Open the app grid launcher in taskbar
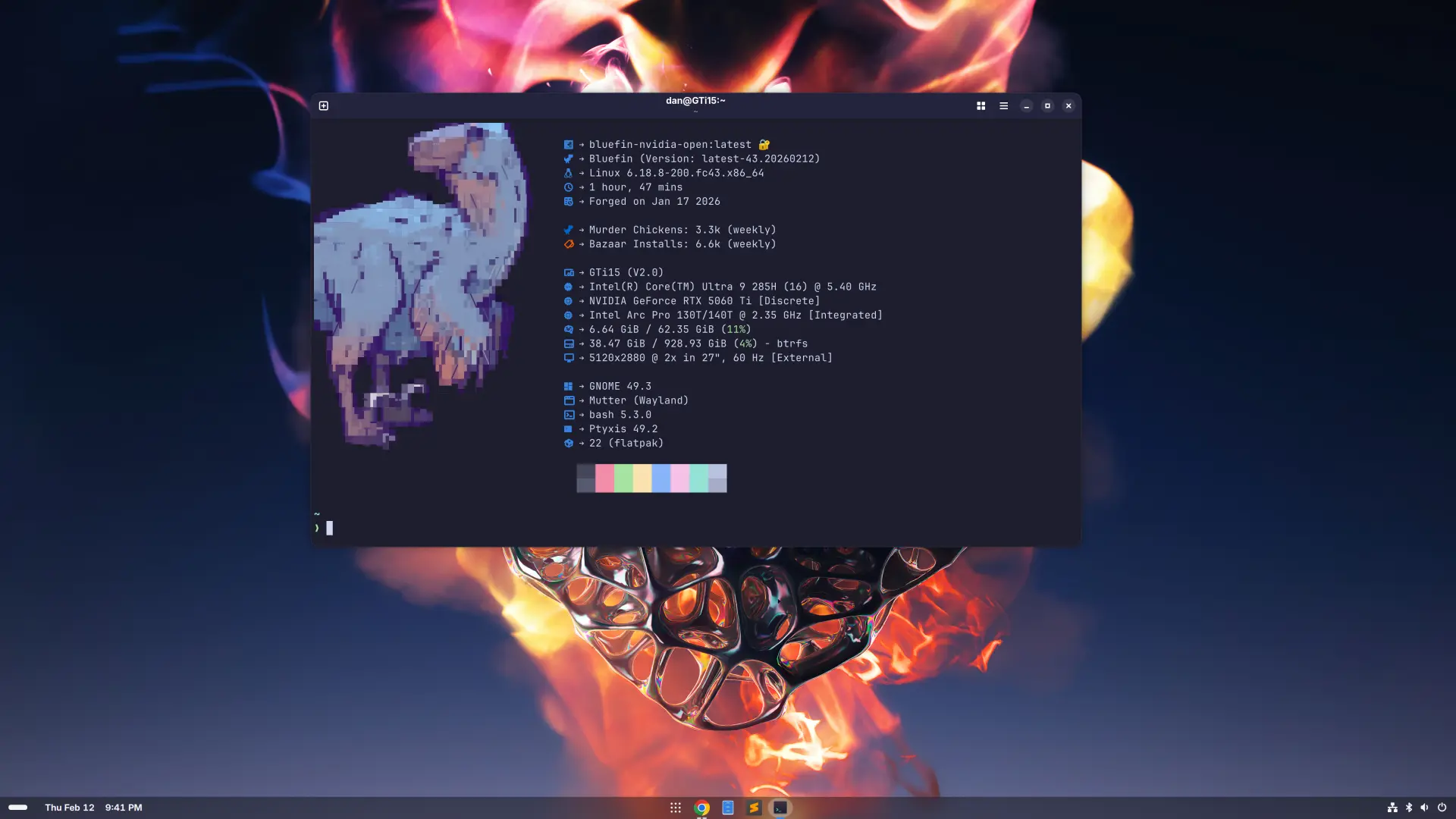This screenshot has width=1456, height=819. pos(676,808)
